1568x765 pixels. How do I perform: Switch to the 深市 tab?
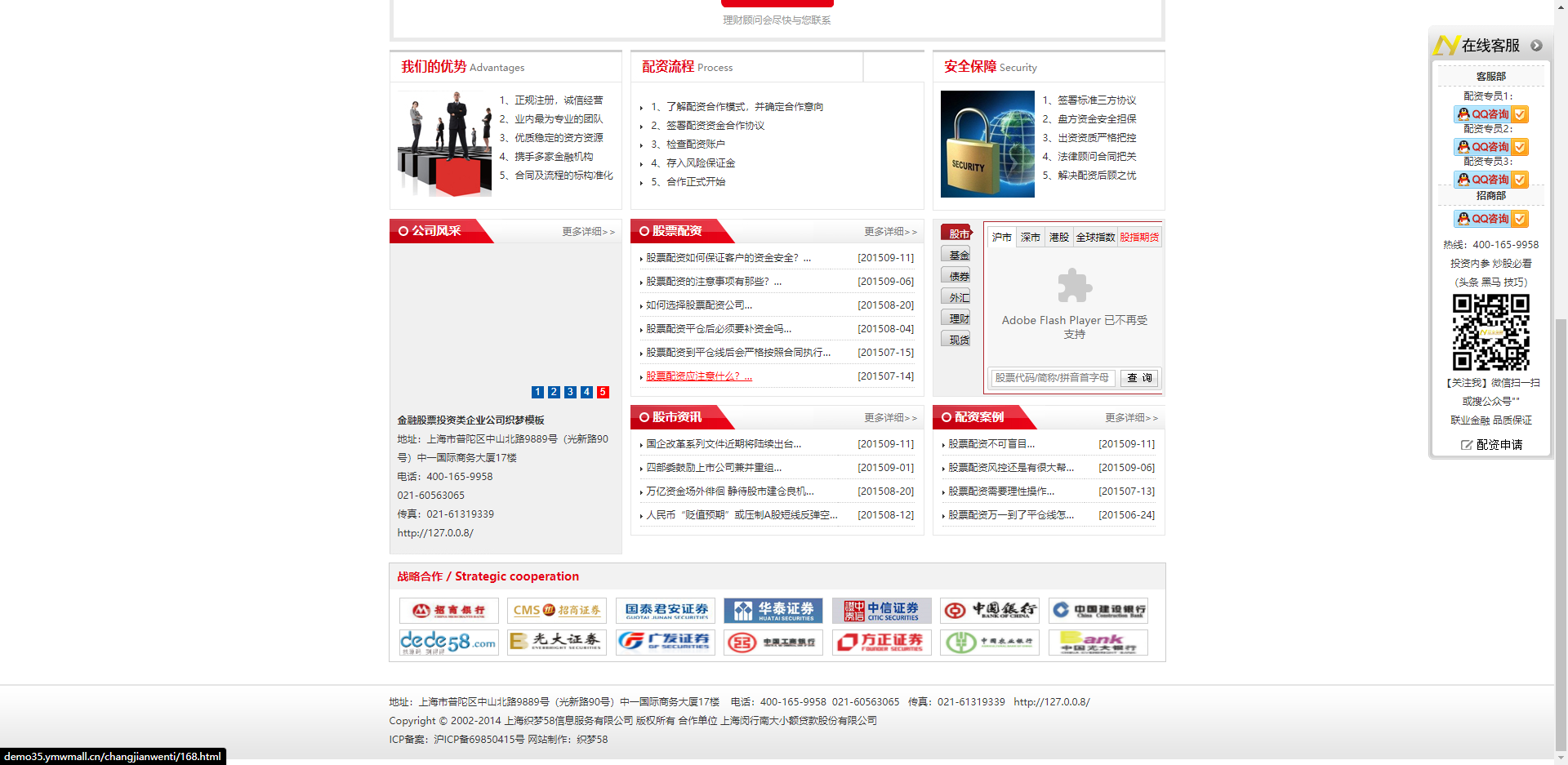click(x=1030, y=238)
